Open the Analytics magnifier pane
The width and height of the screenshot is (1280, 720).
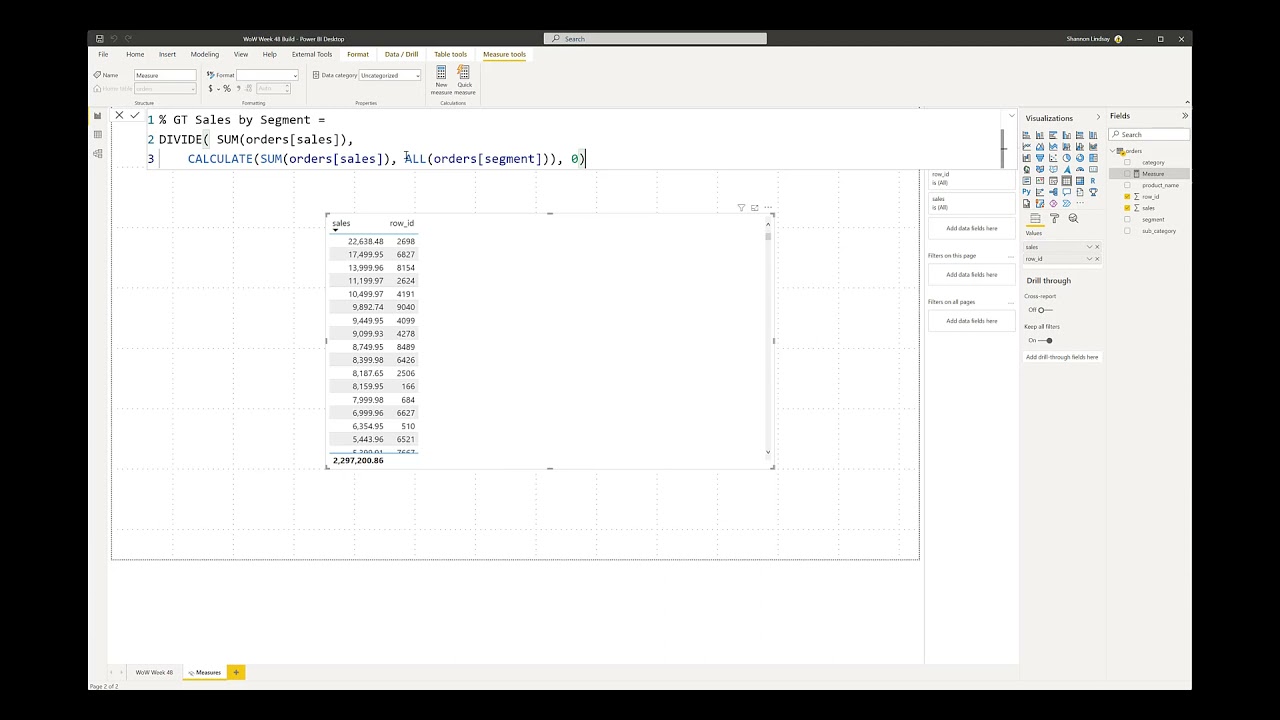pos(1073,218)
